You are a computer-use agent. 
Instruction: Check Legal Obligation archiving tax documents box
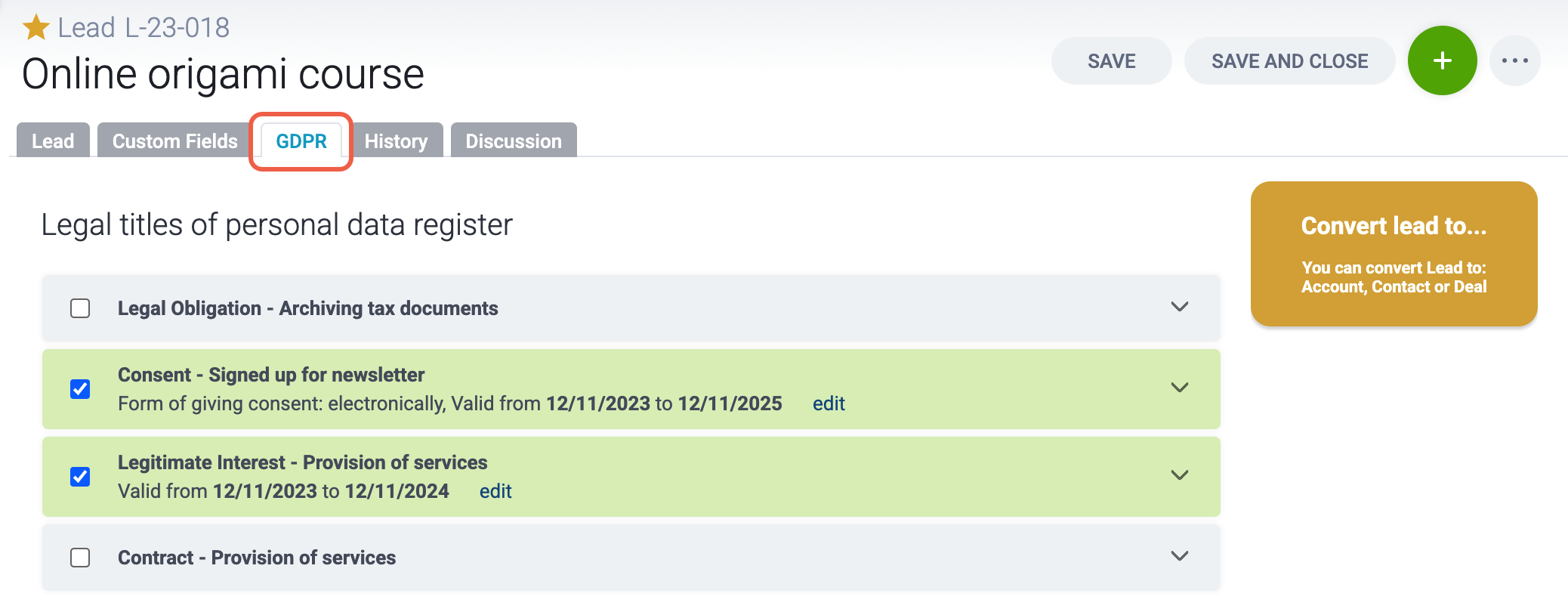[x=80, y=308]
